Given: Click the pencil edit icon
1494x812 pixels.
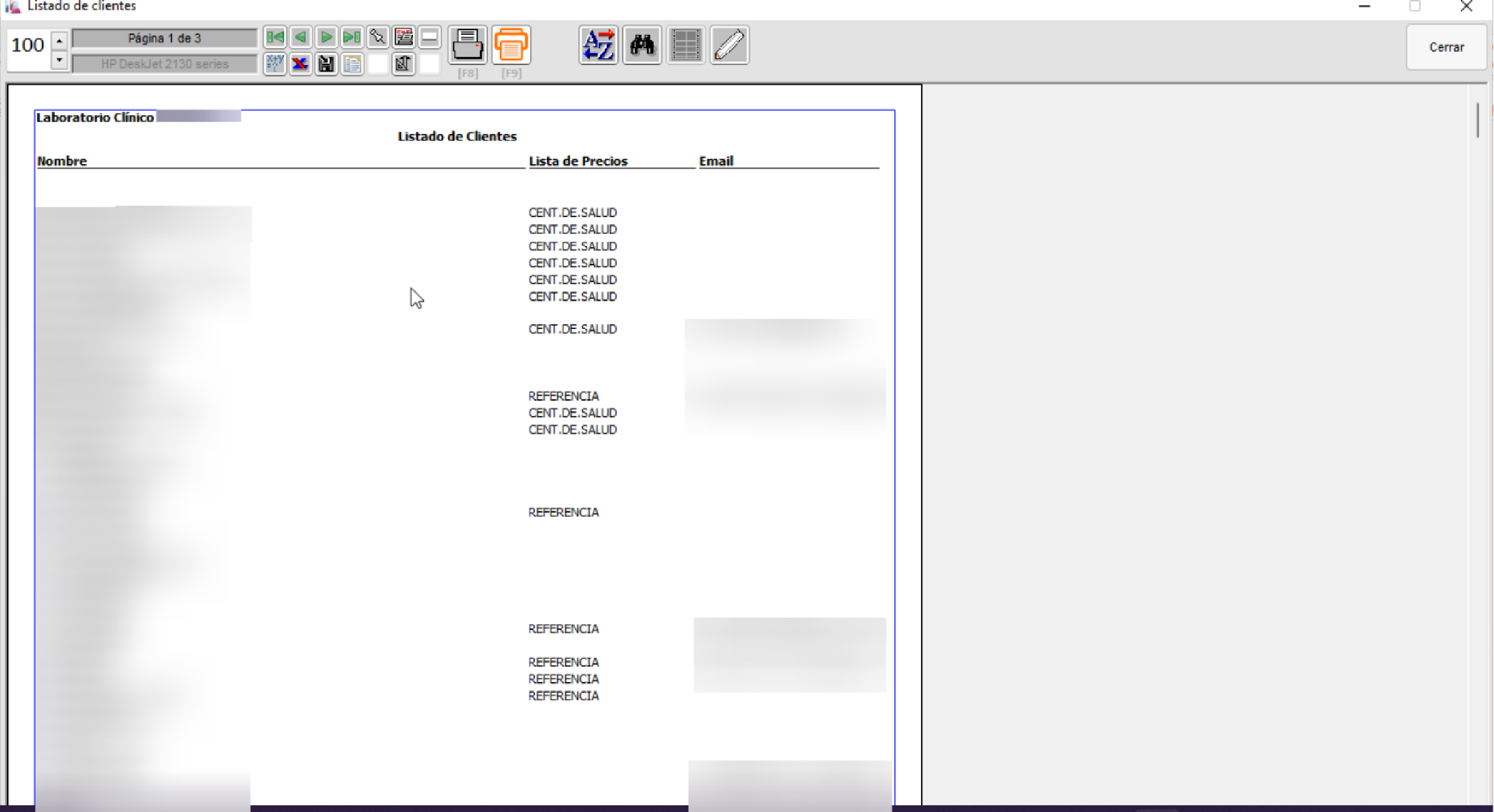Looking at the screenshot, I should (x=729, y=45).
